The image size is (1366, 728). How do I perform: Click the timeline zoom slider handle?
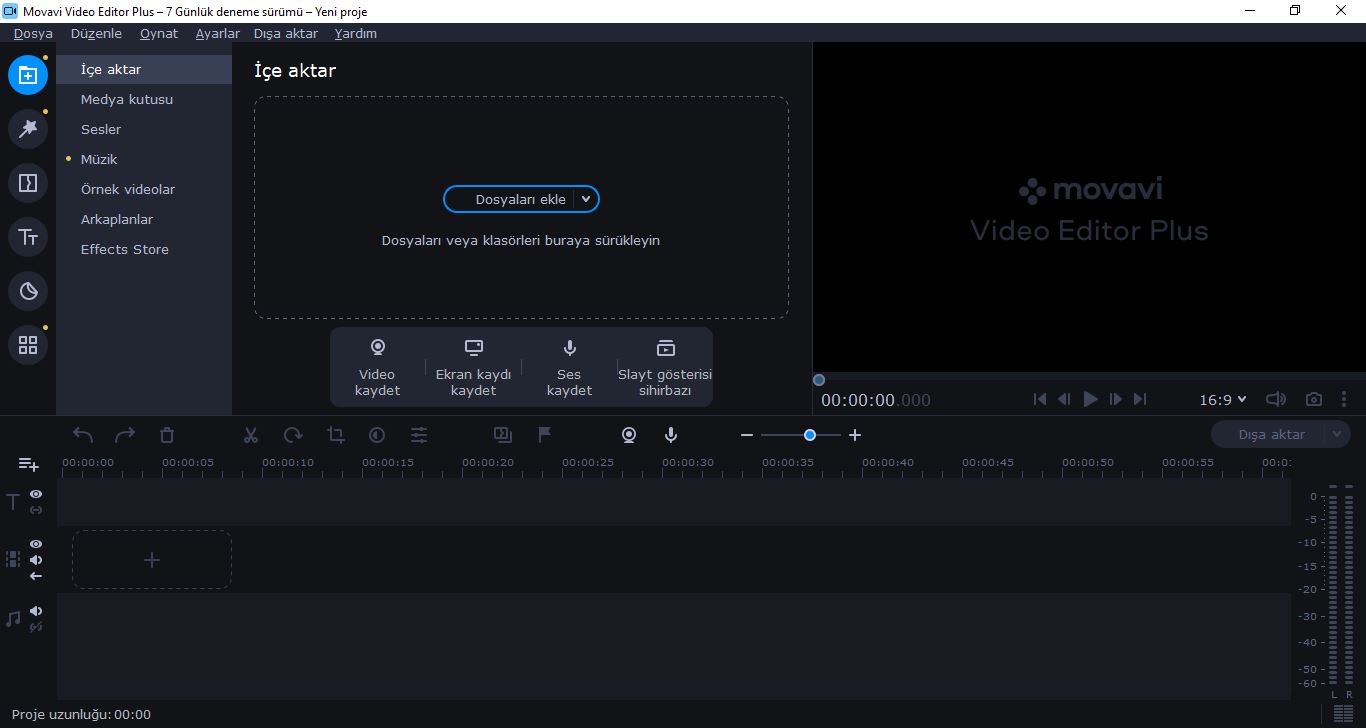pyautogui.click(x=810, y=435)
